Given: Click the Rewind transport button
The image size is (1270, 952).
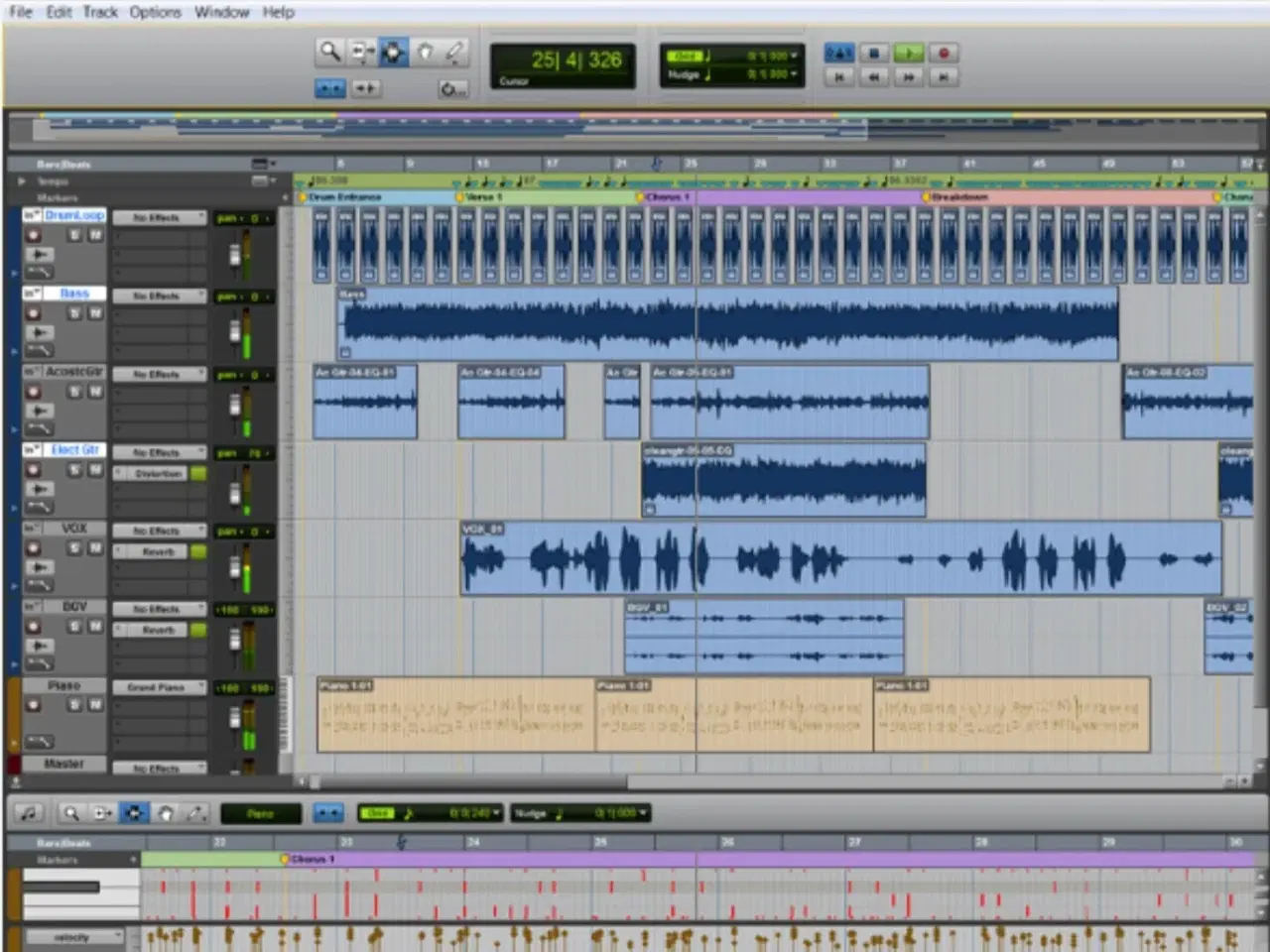Looking at the screenshot, I should point(874,76).
